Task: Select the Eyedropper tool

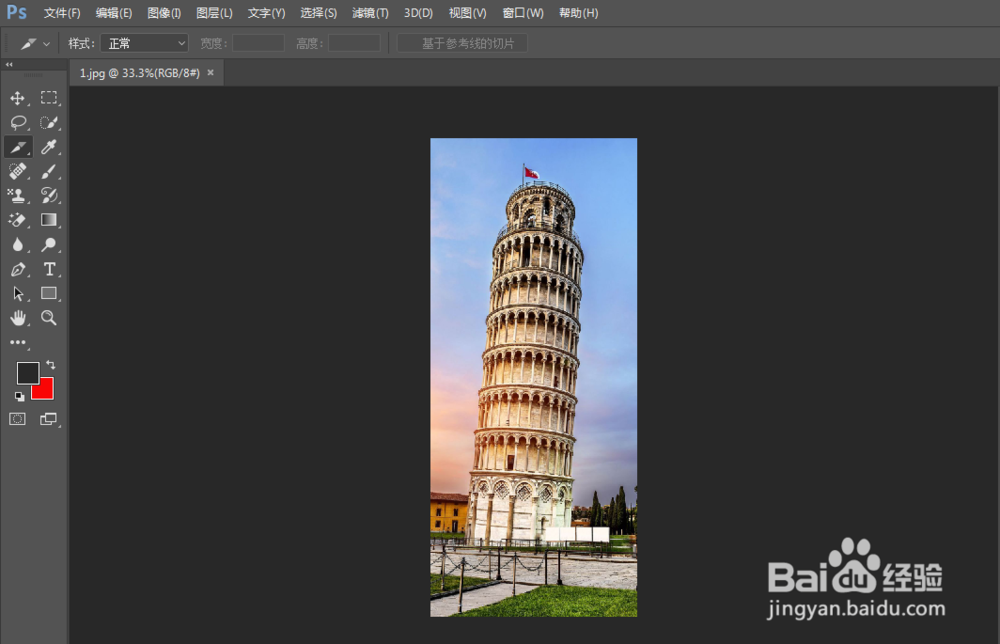Action: click(x=49, y=147)
